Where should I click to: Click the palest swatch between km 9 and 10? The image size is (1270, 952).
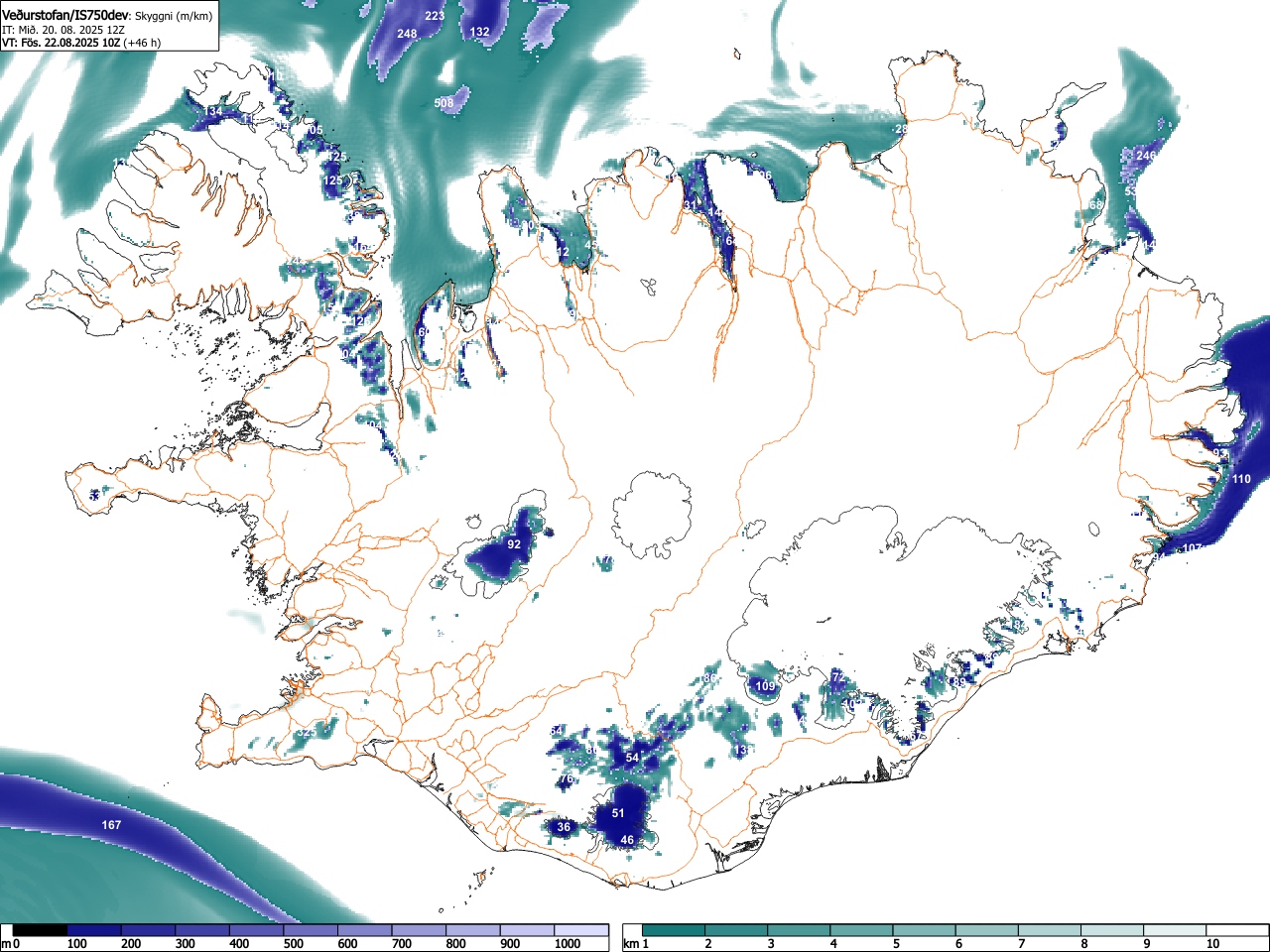pyautogui.click(x=1176, y=930)
